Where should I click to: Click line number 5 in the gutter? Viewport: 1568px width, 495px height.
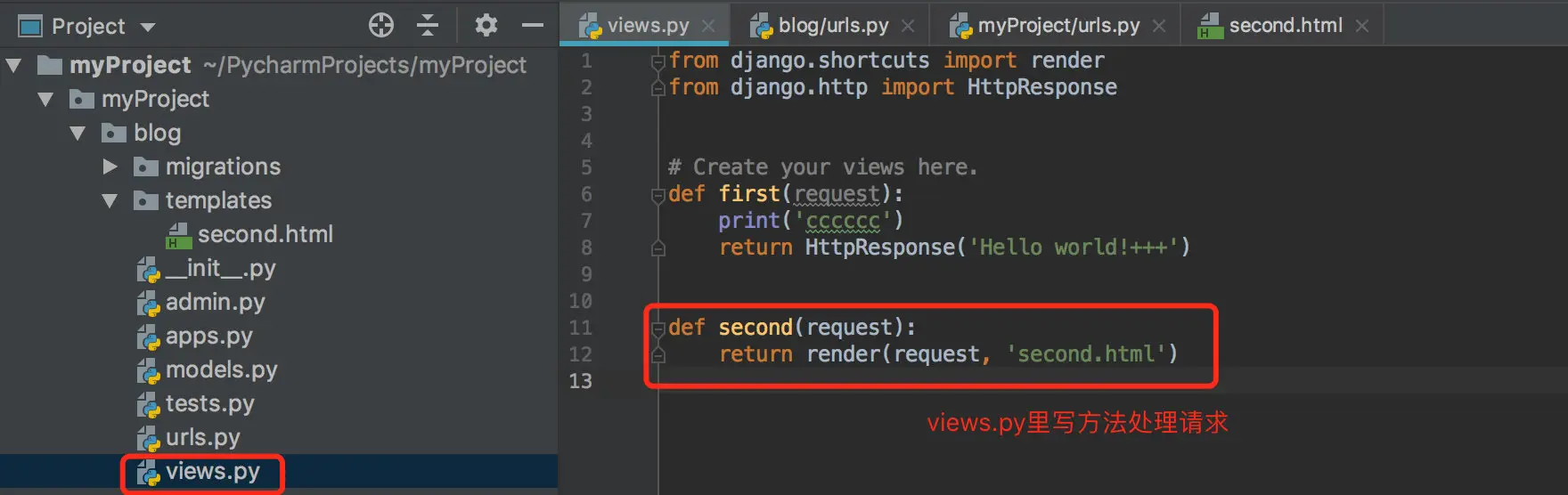point(586,167)
